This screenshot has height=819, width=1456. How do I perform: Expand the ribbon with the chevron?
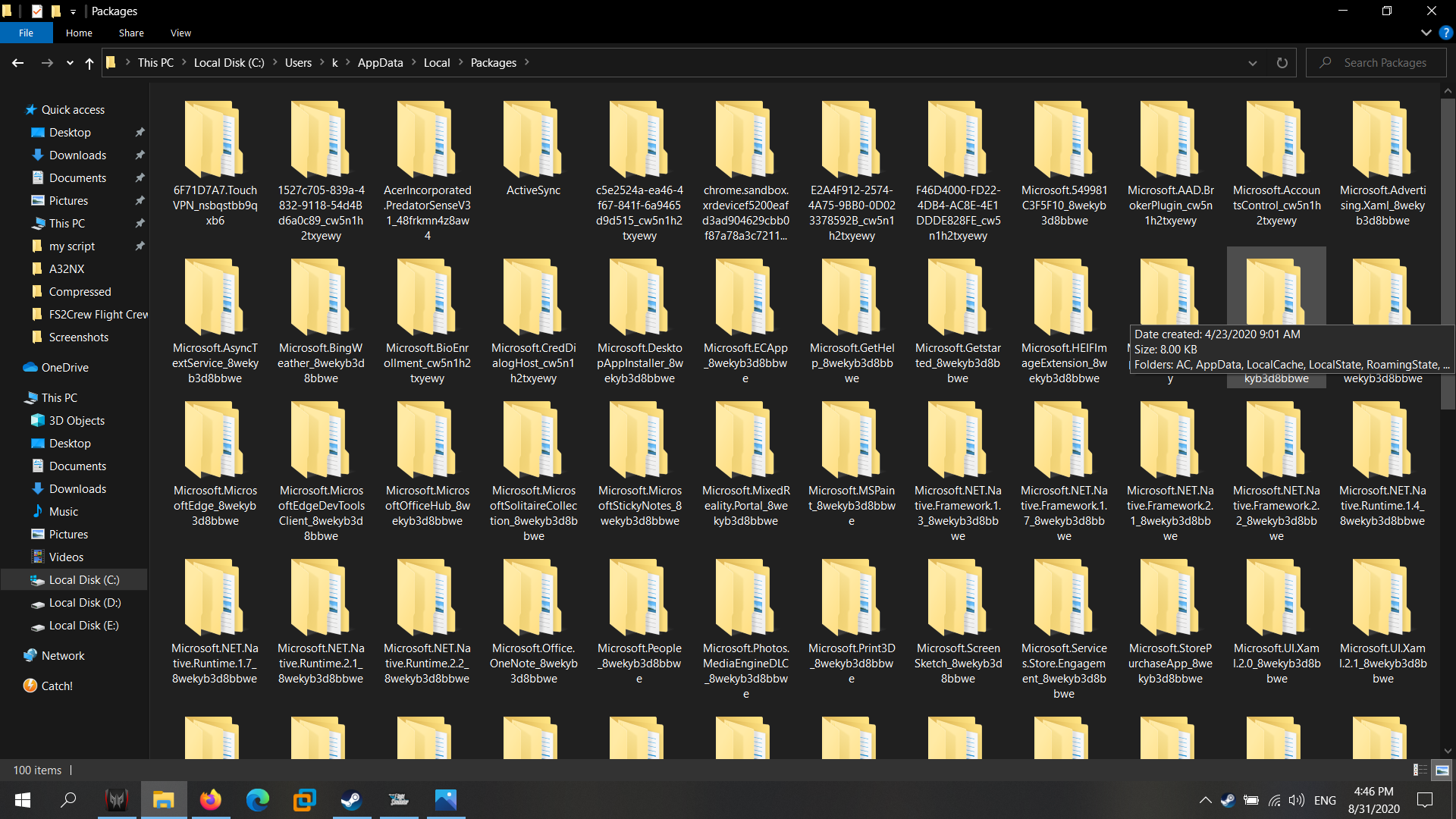coord(1426,33)
